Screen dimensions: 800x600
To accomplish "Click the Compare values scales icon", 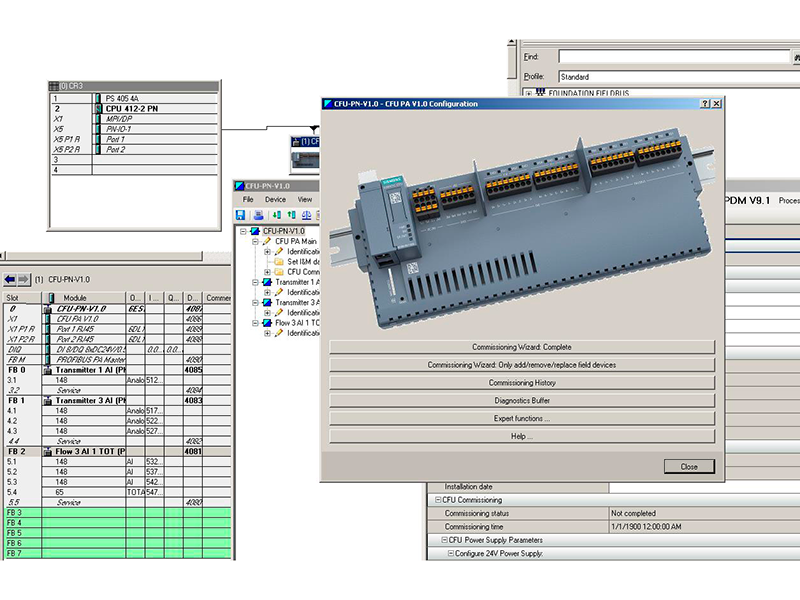I will point(307,215).
